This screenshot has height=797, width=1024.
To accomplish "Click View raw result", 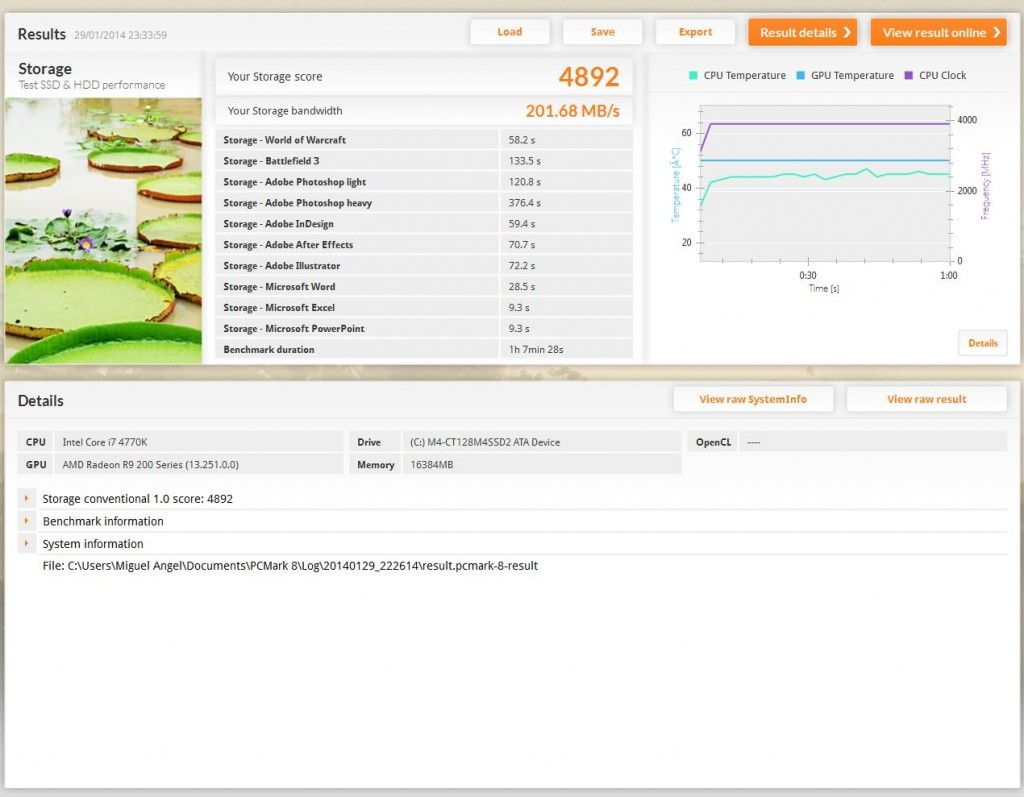I will tap(926, 399).
